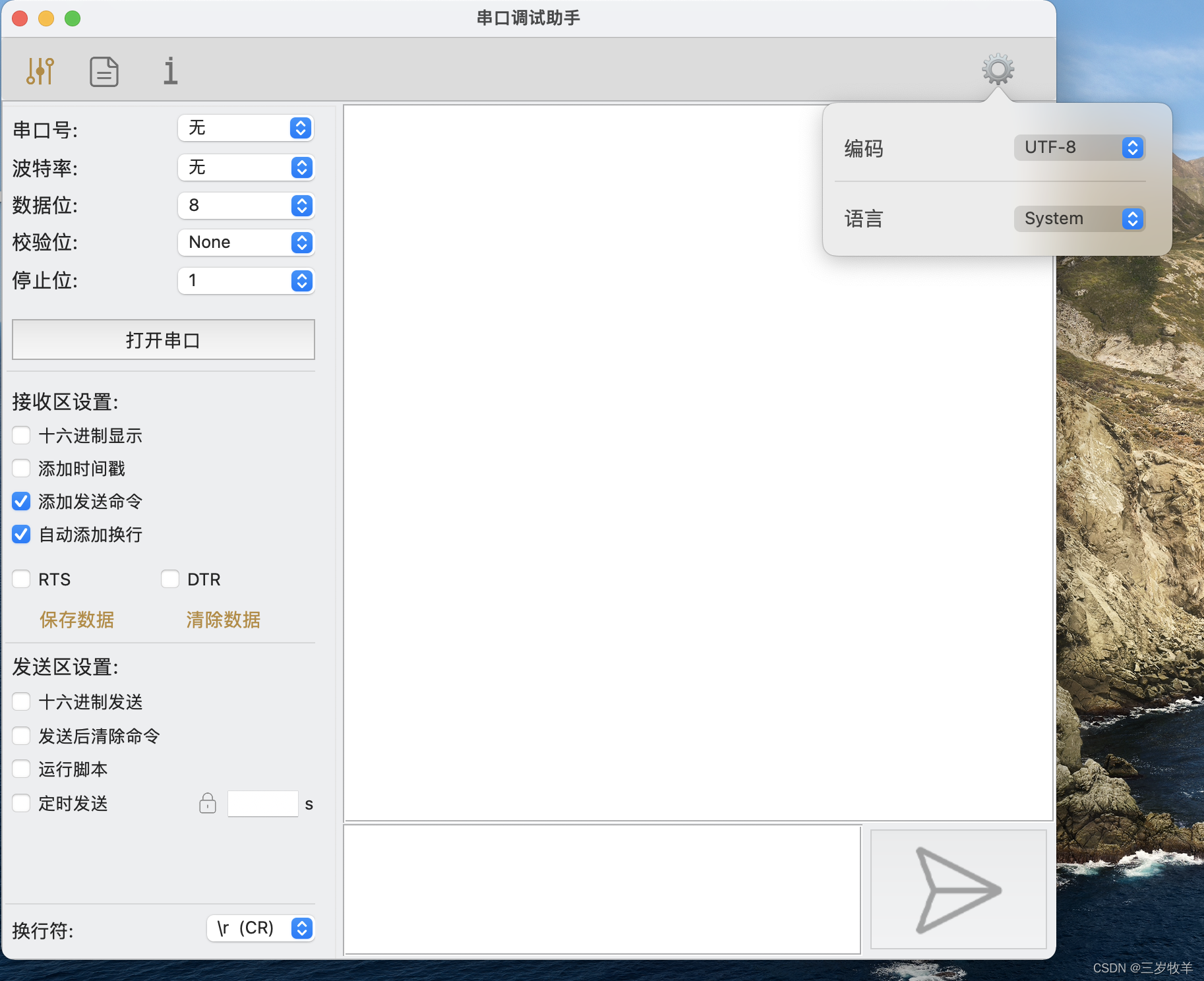Click the 串口号 label

point(45,130)
